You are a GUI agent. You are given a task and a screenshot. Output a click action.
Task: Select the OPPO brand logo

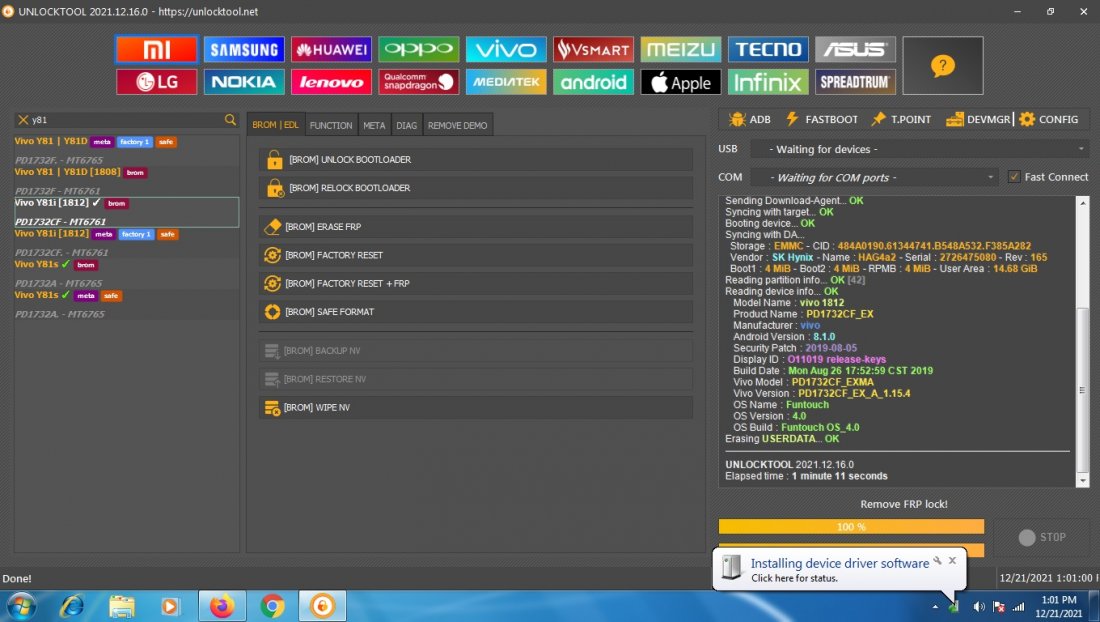click(419, 50)
